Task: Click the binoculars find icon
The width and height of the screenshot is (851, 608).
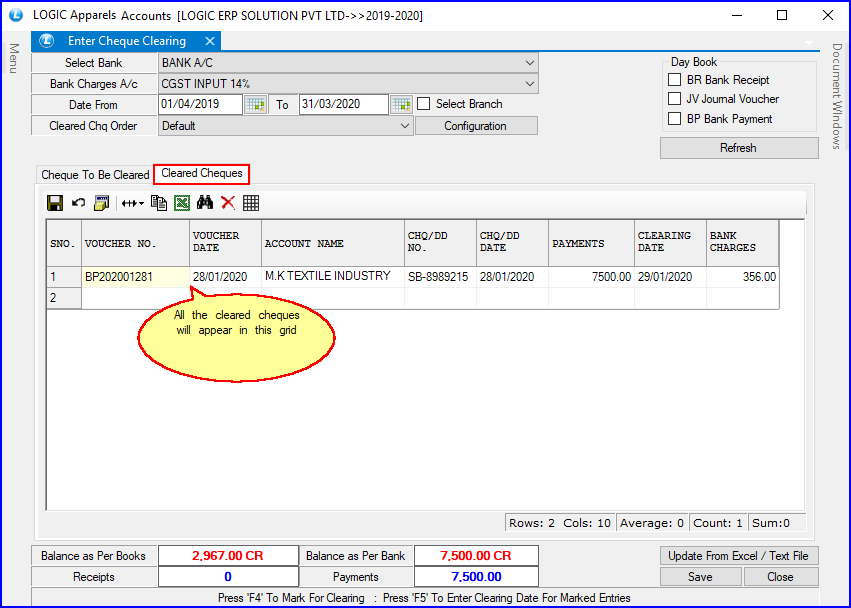Action: click(205, 203)
